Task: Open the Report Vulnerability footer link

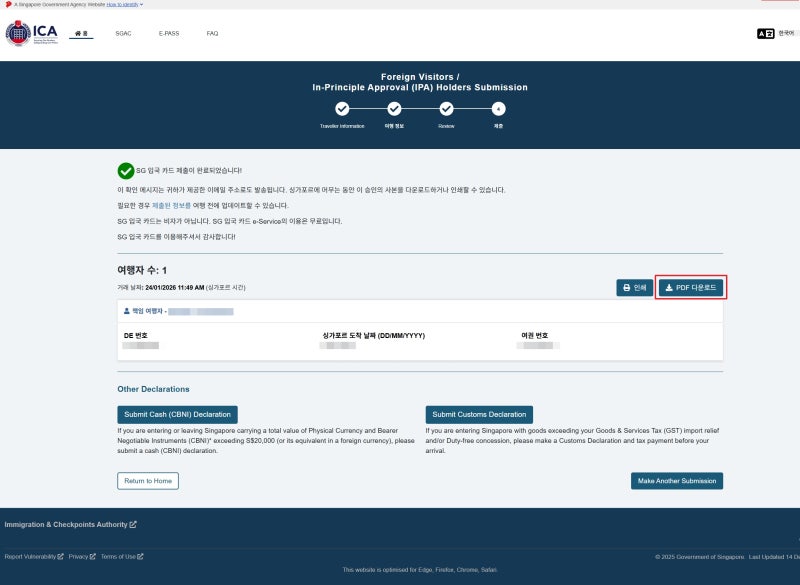Action: 34,556
